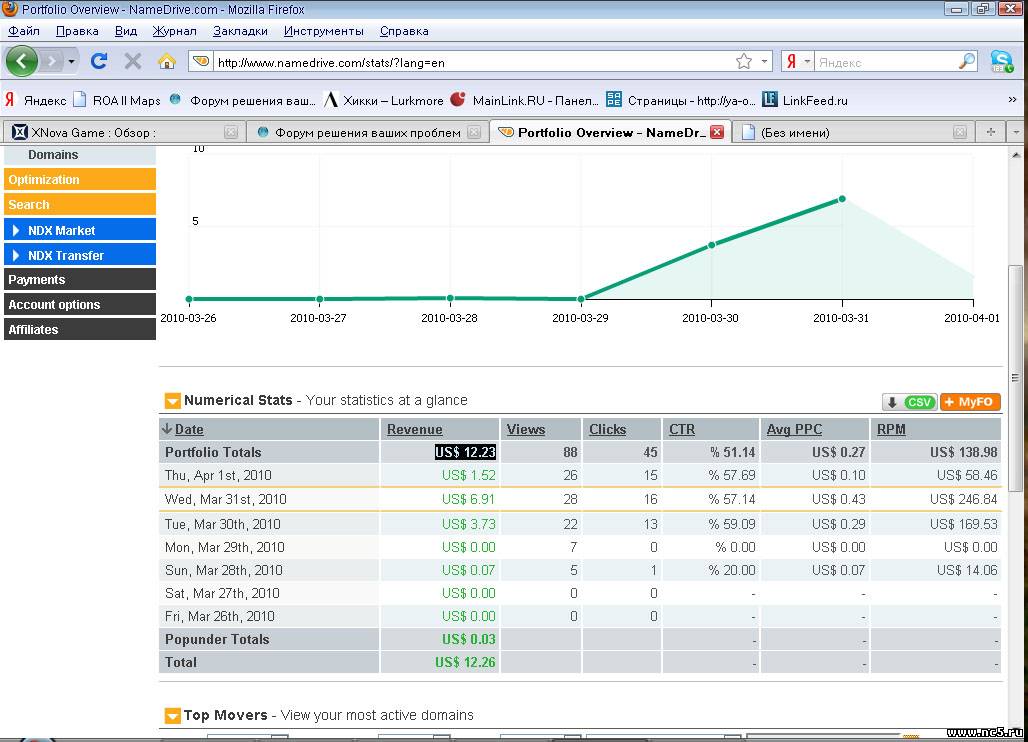The height and width of the screenshot is (742, 1028).
Task: Open the Payments sidebar link
Action: [x=37, y=280]
